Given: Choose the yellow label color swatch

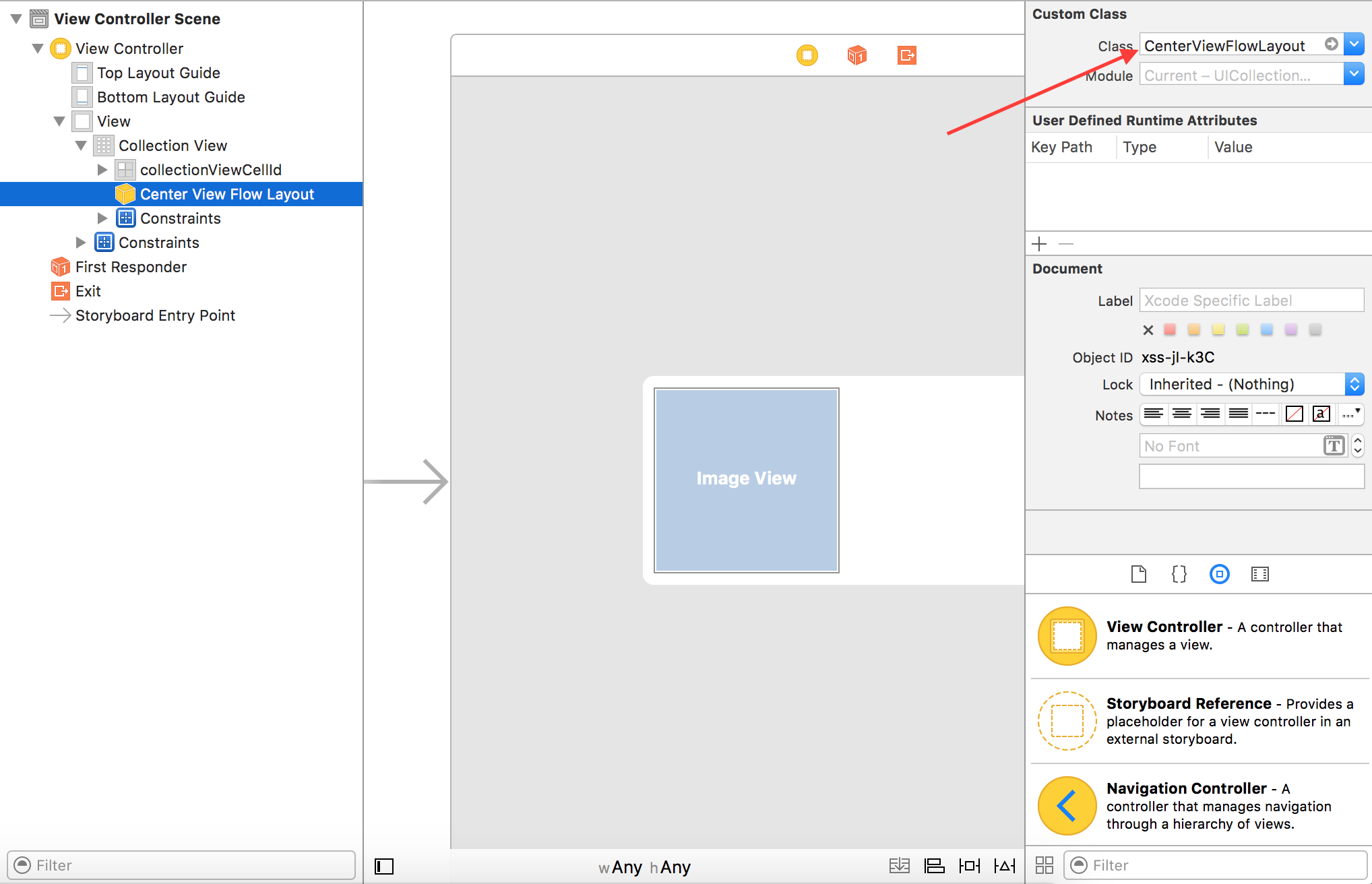Looking at the screenshot, I should pos(1218,329).
